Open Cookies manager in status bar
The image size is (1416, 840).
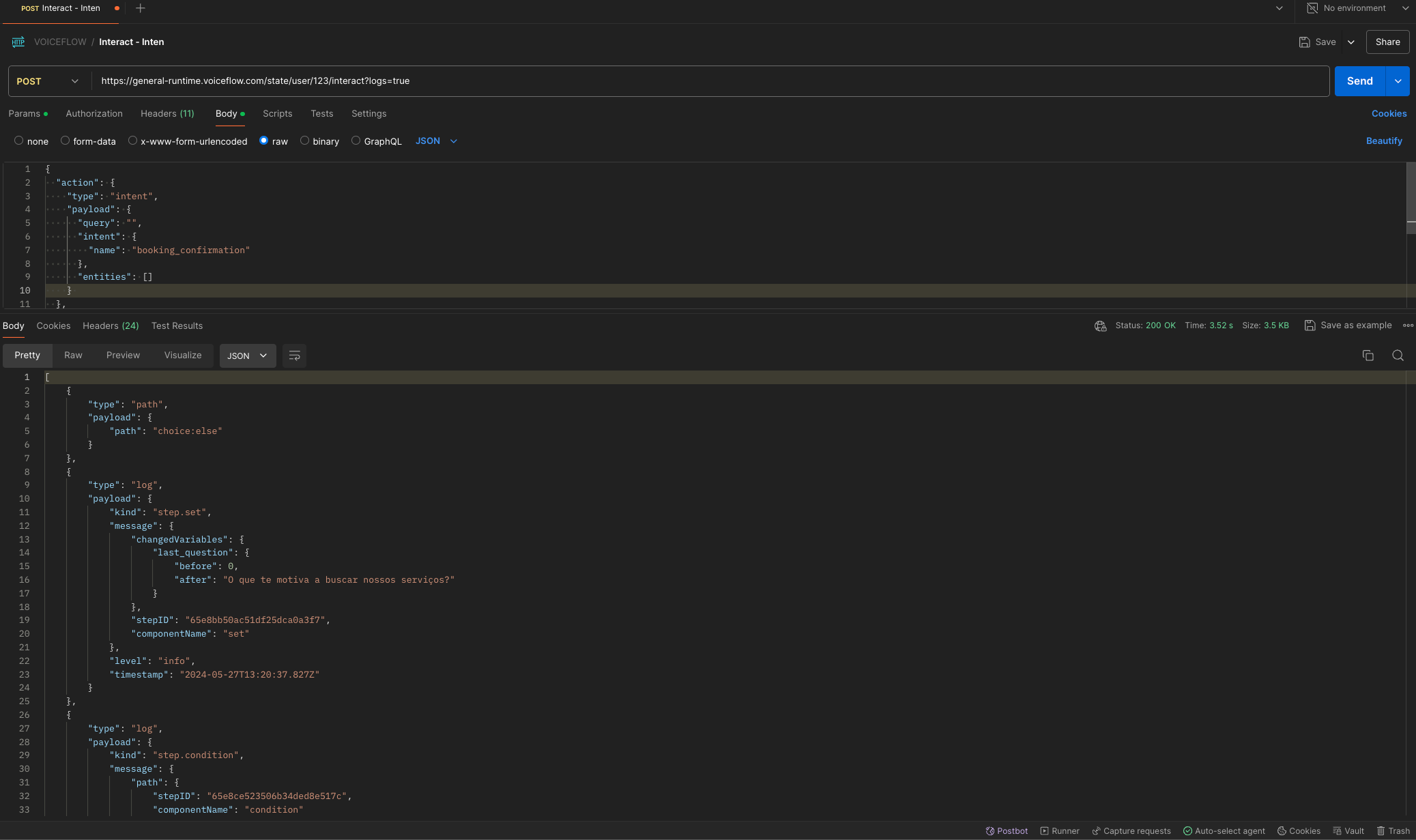[1299, 831]
